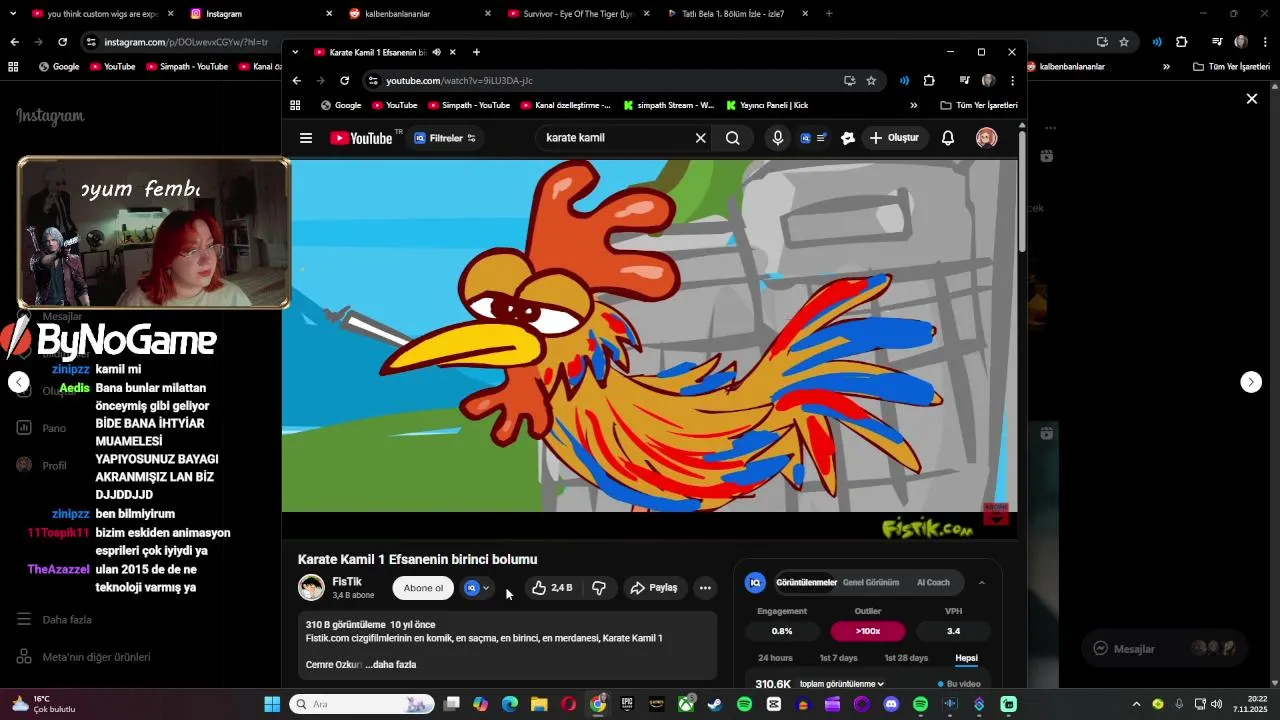
Task: Open 'Tüm Yer İşaretleri' folder in YouTube window
Action: 979,105
